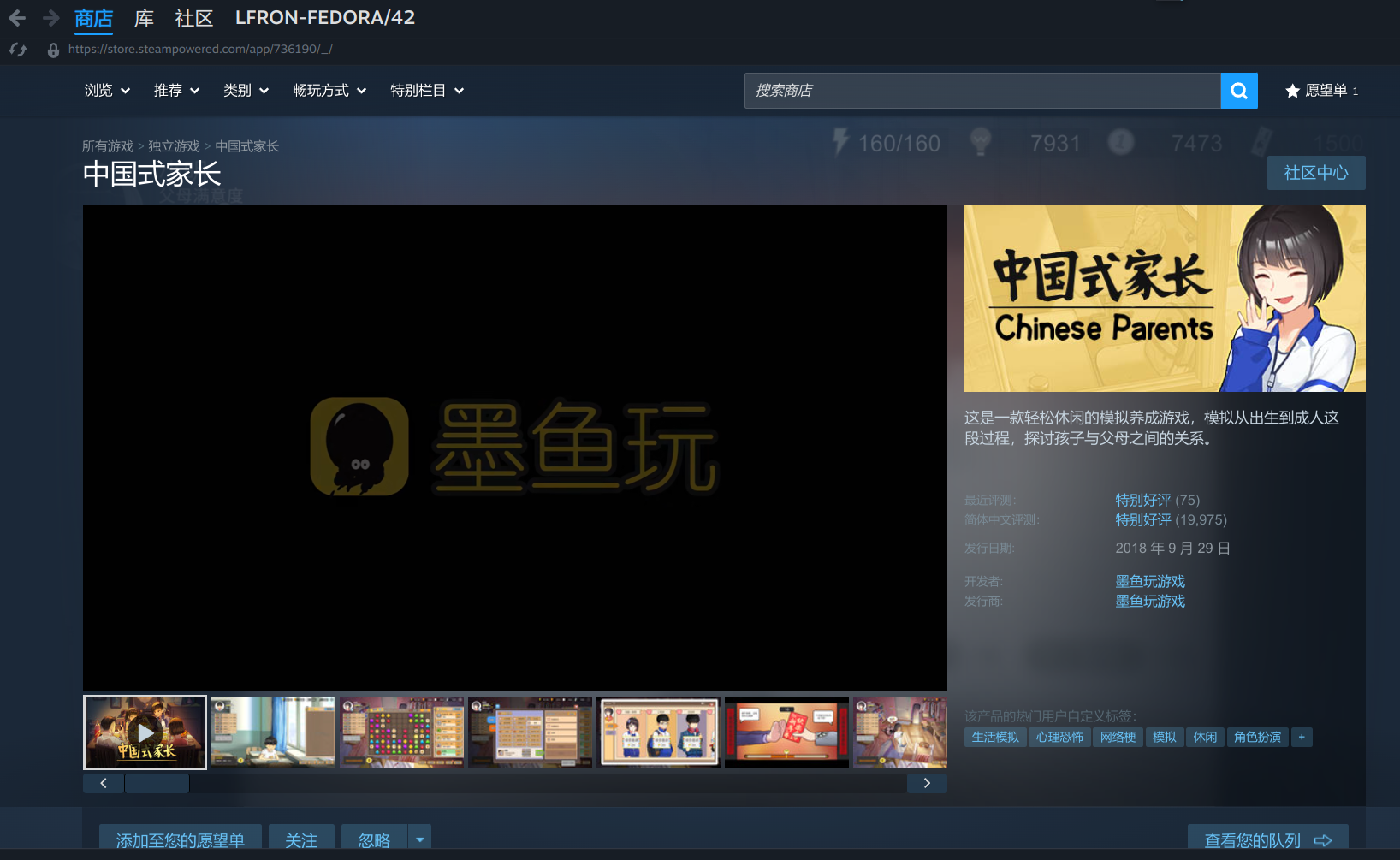Click the Chinese Parents header image
1400x860 pixels.
[1165, 298]
